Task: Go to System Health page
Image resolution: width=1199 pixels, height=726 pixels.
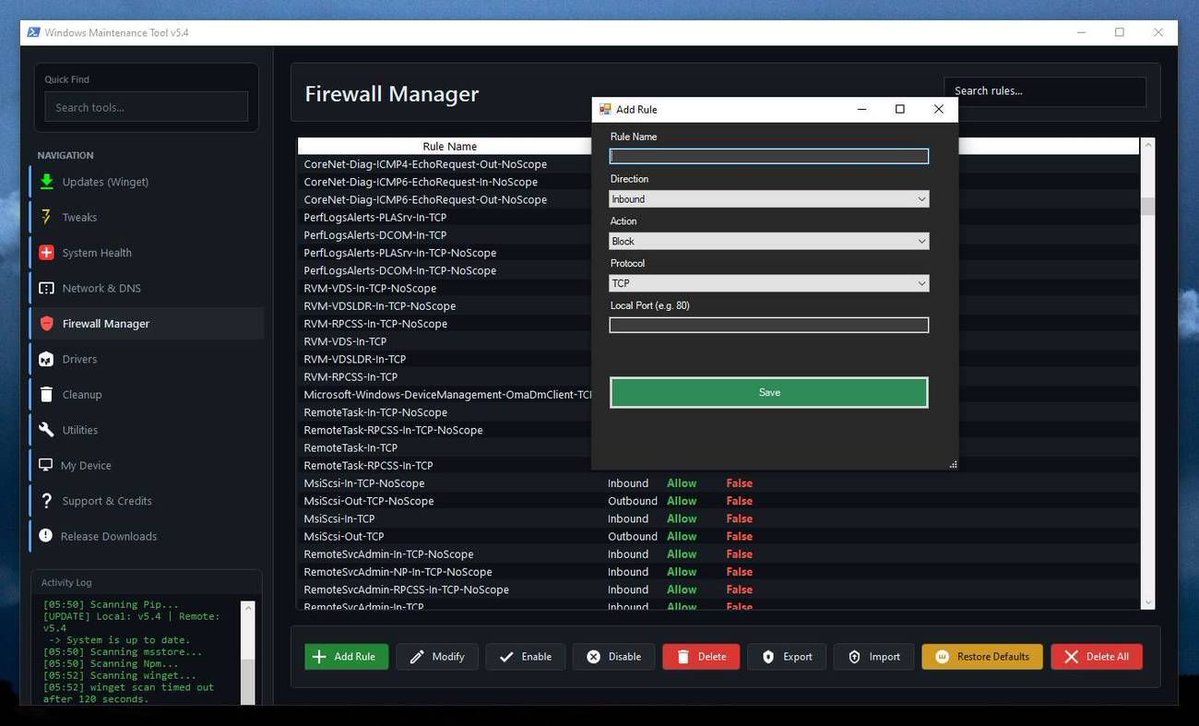Action: 148,252
